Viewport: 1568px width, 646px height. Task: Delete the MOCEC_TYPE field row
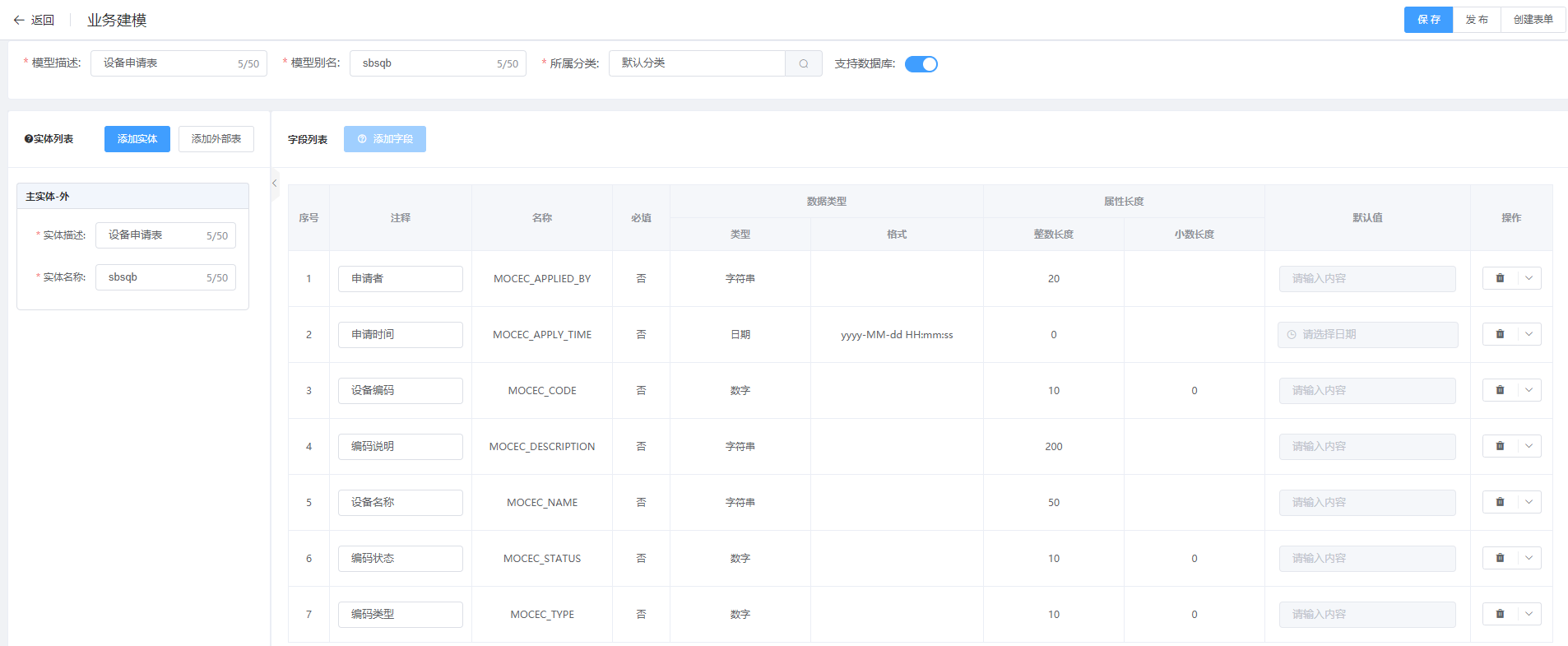(1500, 614)
